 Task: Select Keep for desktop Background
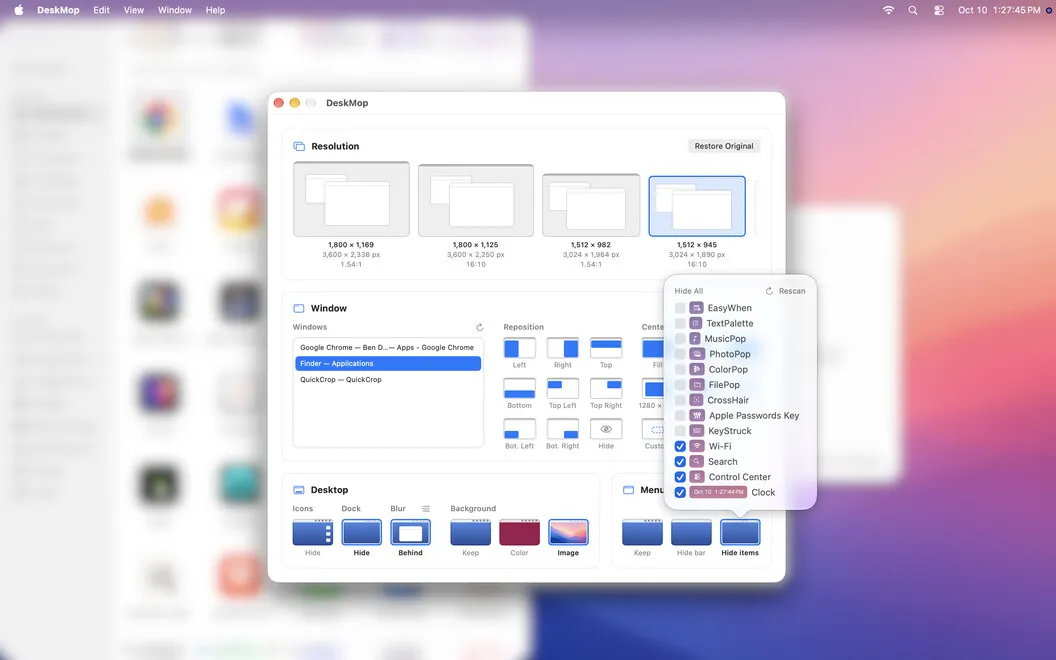pos(470,532)
